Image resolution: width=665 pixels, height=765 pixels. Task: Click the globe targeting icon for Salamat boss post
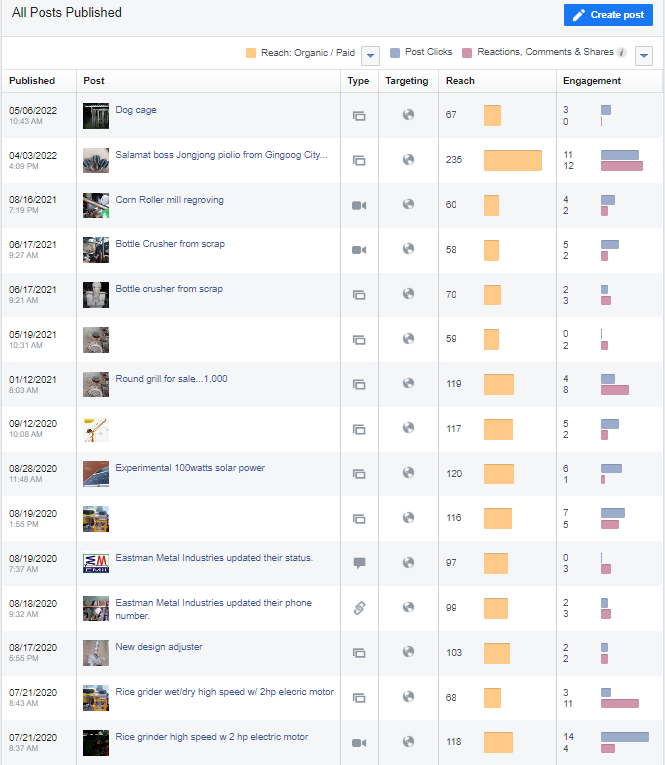pyautogui.click(x=408, y=160)
